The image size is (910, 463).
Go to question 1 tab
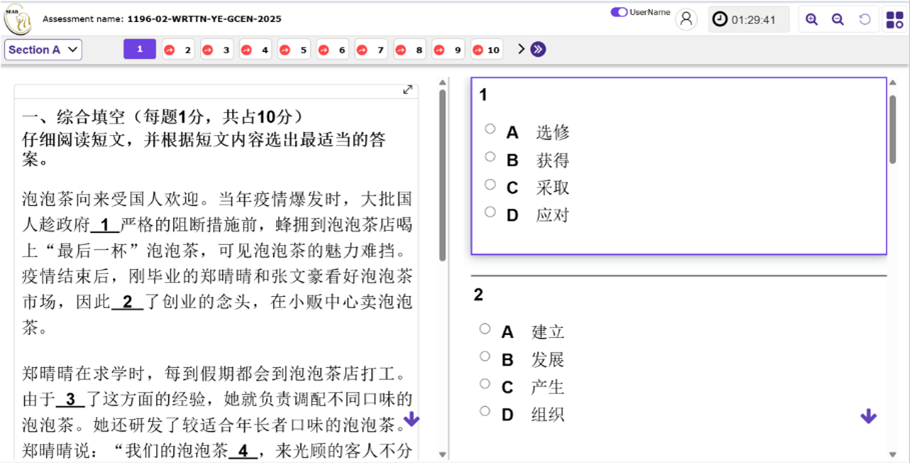coord(140,49)
